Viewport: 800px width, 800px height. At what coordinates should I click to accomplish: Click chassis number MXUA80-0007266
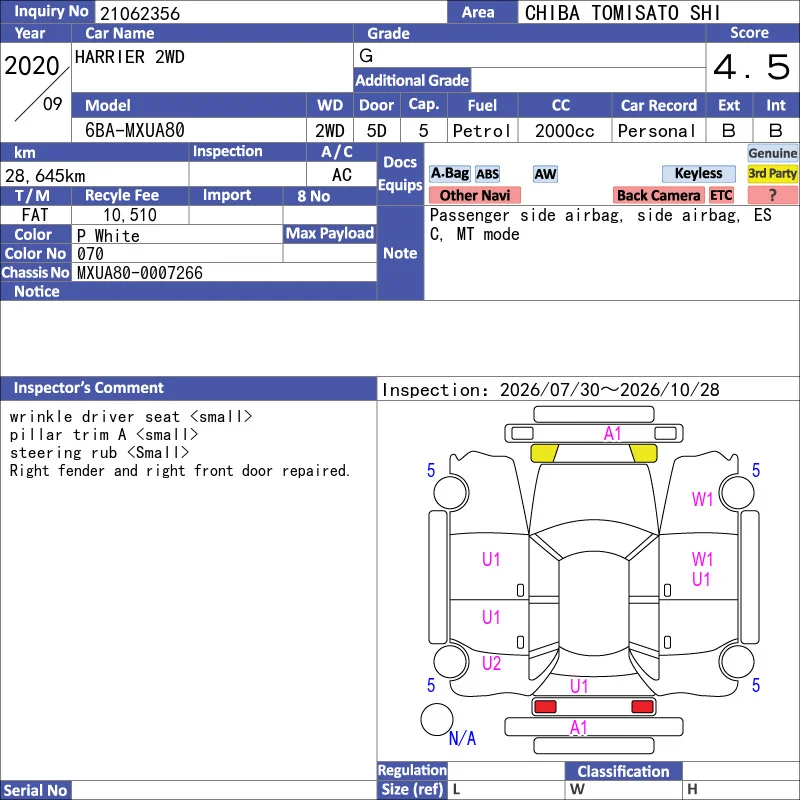tap(140, 273)
